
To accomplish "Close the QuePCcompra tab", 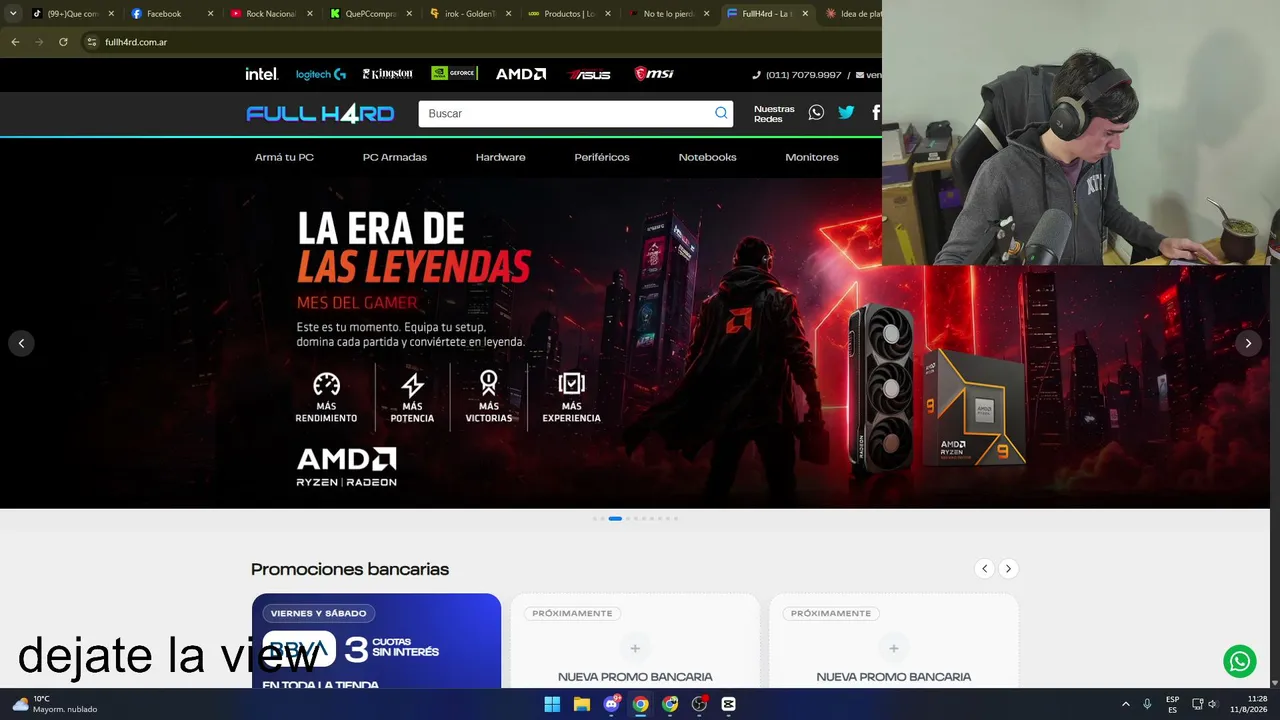I will (x=408, y=14).
